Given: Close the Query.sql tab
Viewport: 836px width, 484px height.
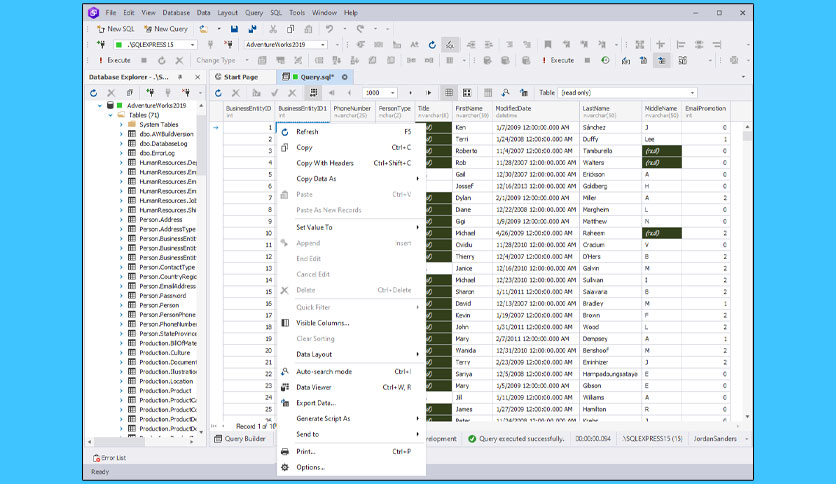Looking at the screenshot, I should pyautogui.click(x=344, y=77).
